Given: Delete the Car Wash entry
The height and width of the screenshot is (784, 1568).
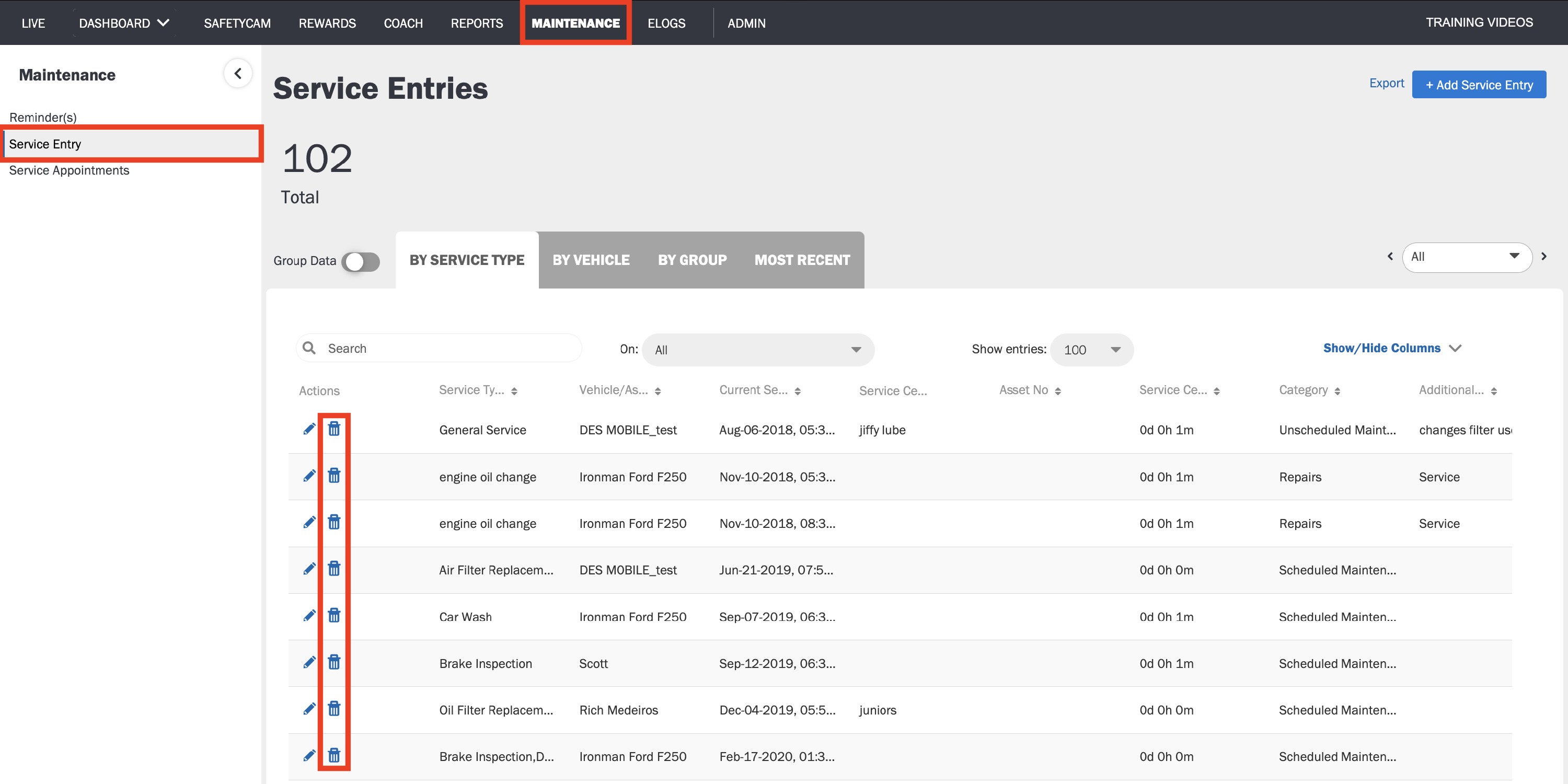Looking at the screenshot, I should pyautogui.click(x=334, y=616).
